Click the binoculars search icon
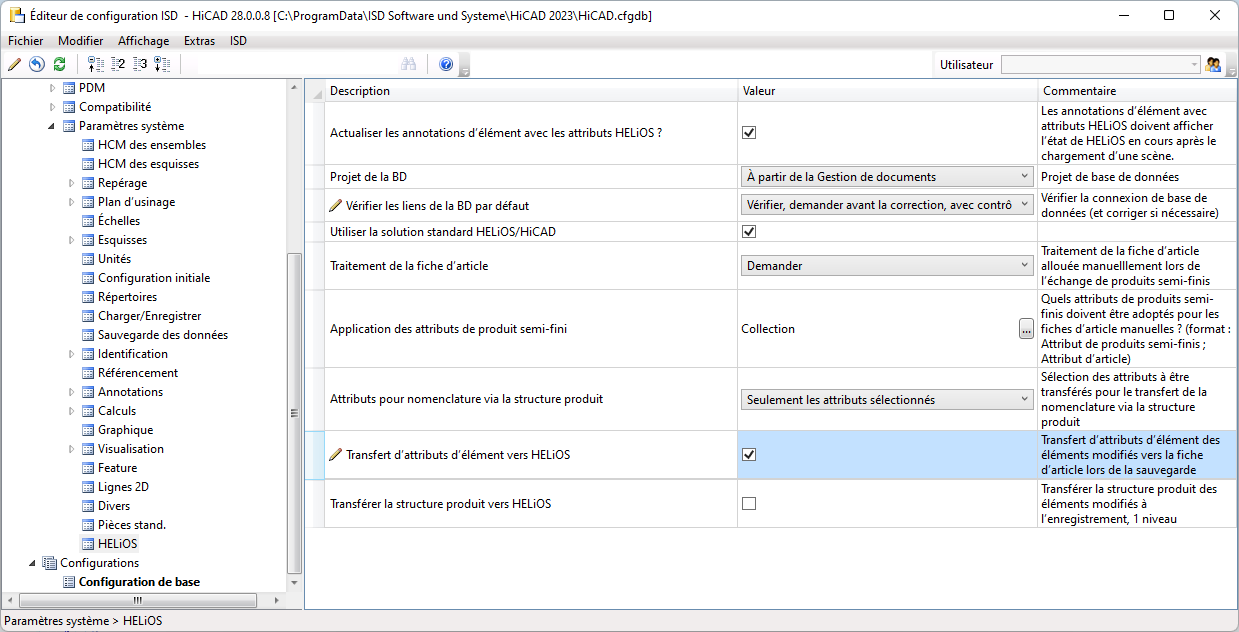 click(x=409, y=64)
